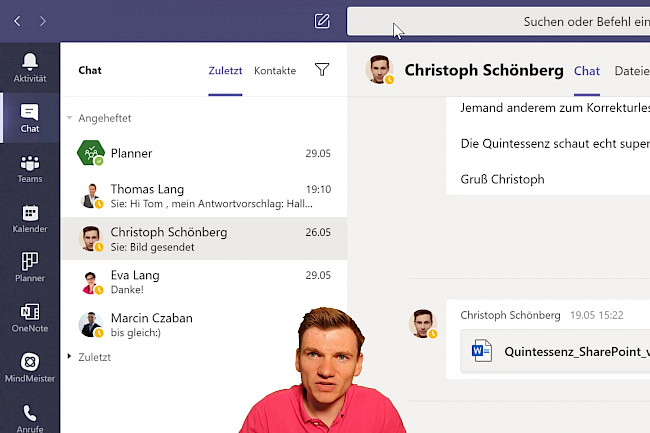Collapse the Angeheftet section

pos(69,118)
